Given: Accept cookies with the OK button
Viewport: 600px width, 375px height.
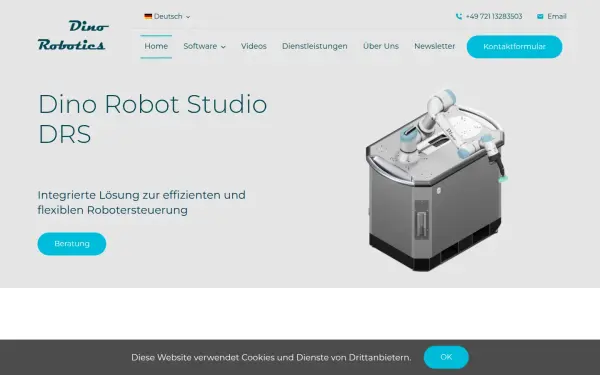Looking at the screenshot, I should tap(446, 357).
